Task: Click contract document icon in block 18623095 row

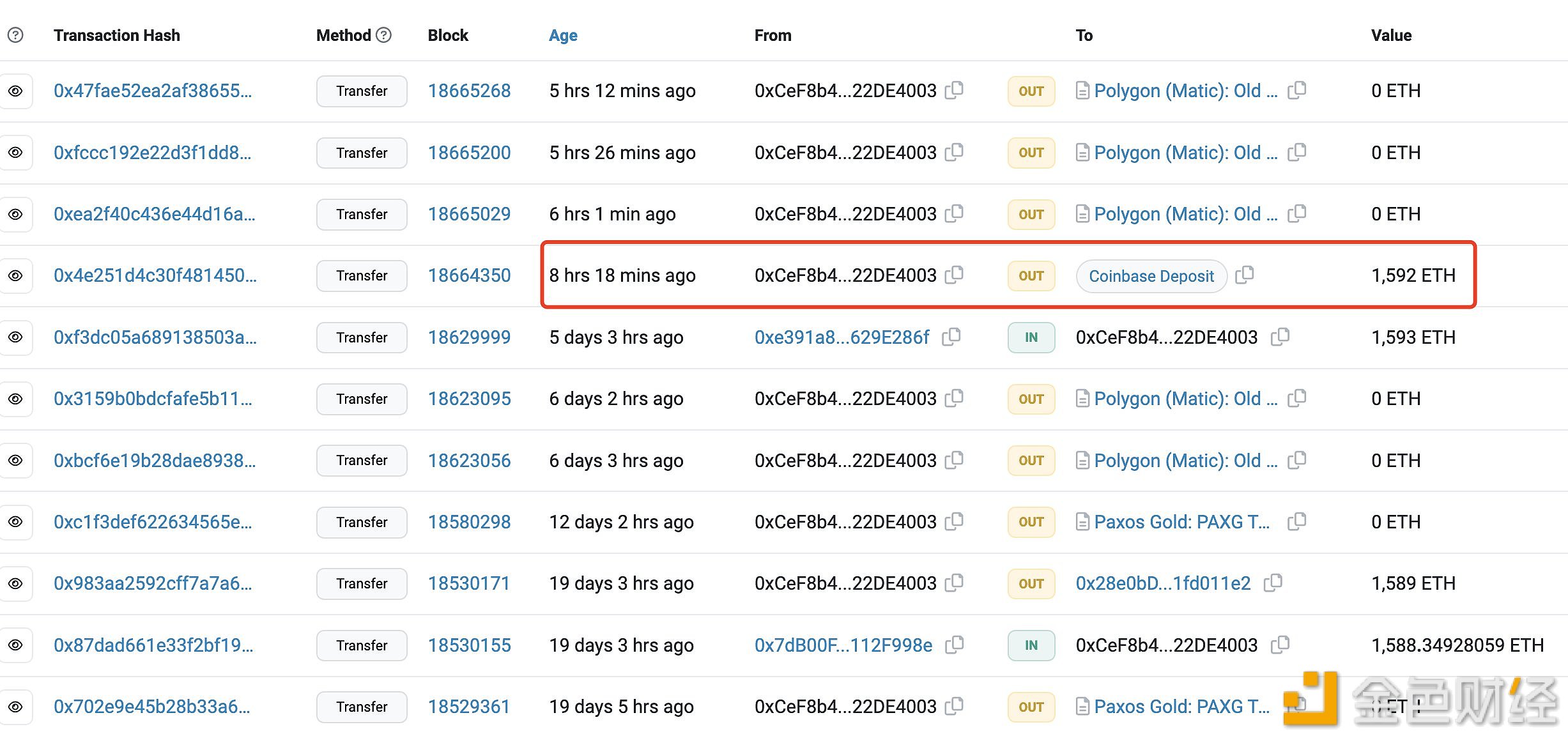Action: [1082, 399]
